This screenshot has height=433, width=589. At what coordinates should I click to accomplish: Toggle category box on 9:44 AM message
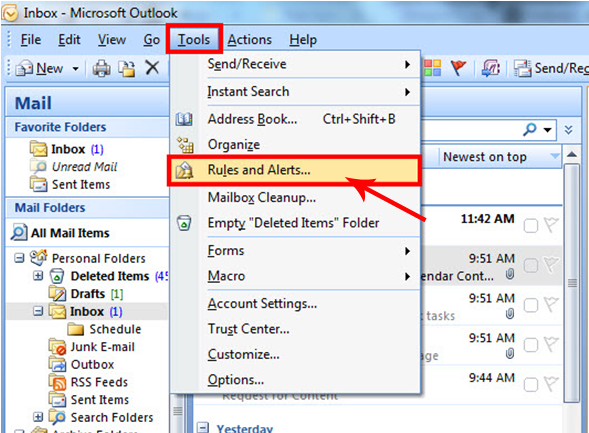(x=530, y=385)
